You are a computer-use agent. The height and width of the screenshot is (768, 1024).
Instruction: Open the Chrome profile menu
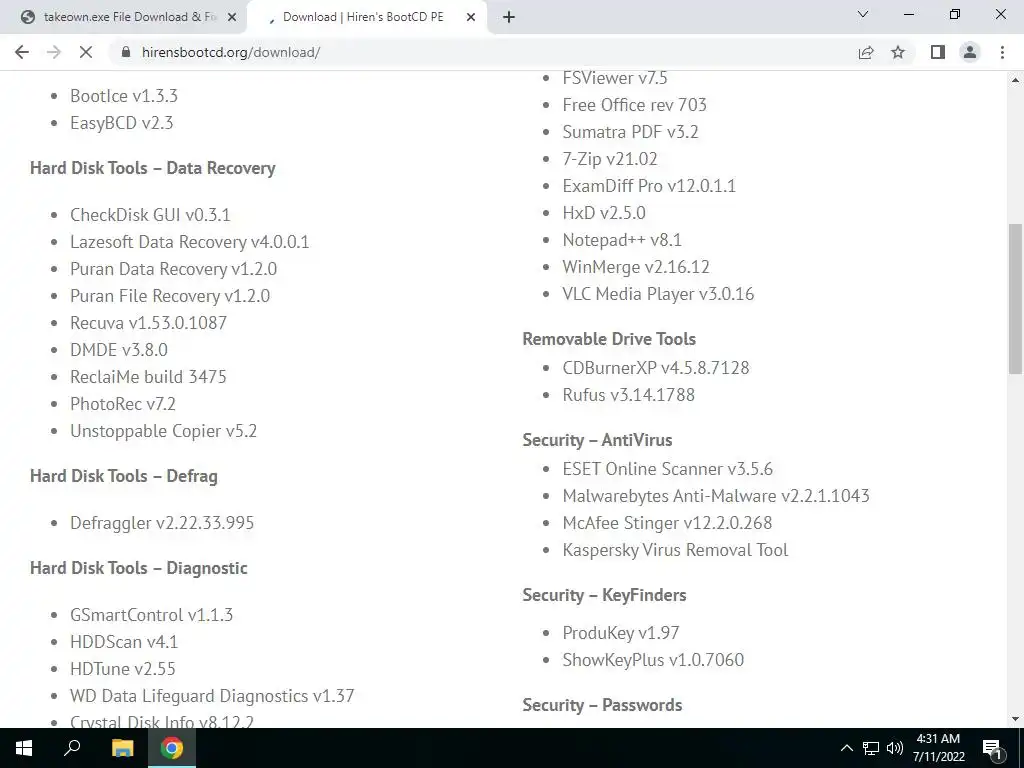pos(970,52)
